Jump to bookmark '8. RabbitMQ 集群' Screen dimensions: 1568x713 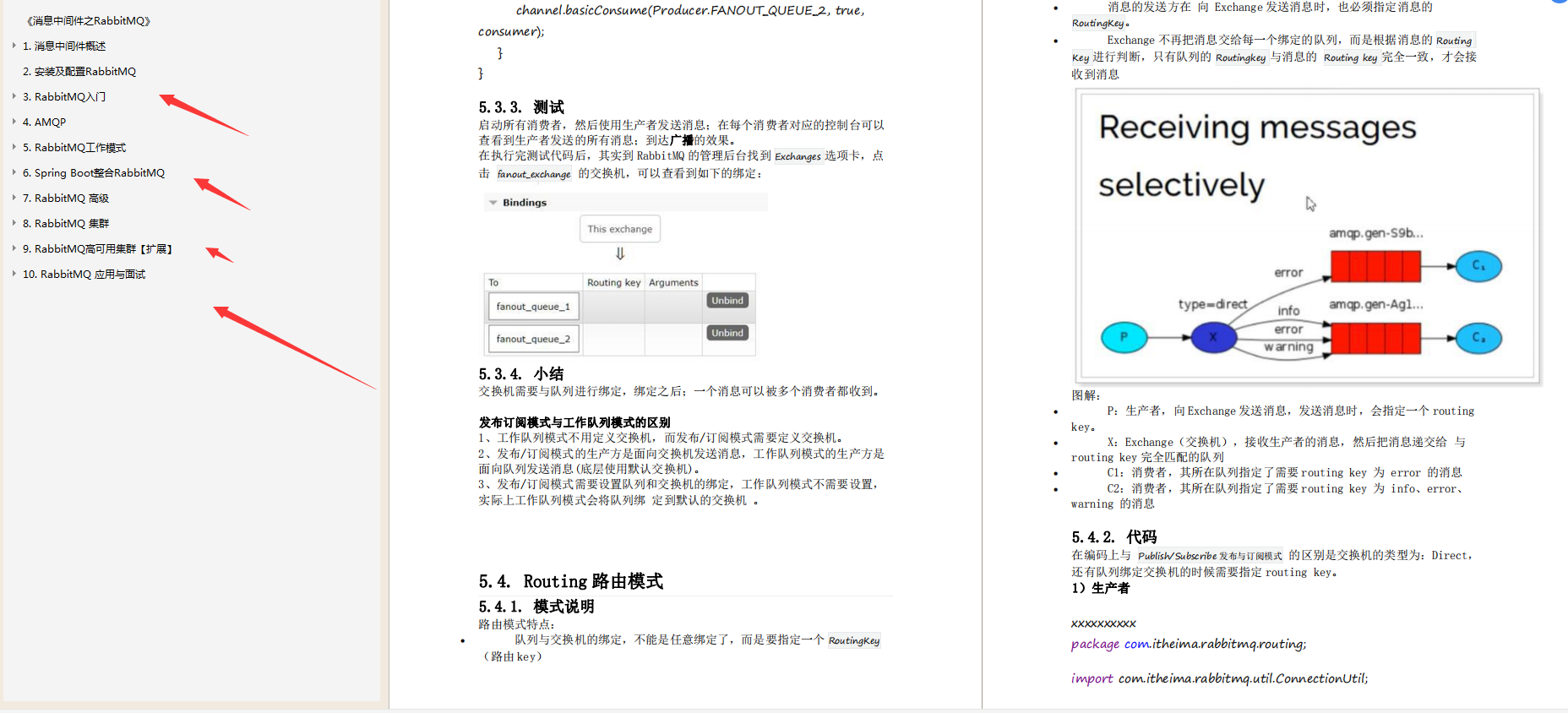coord(66,223)
